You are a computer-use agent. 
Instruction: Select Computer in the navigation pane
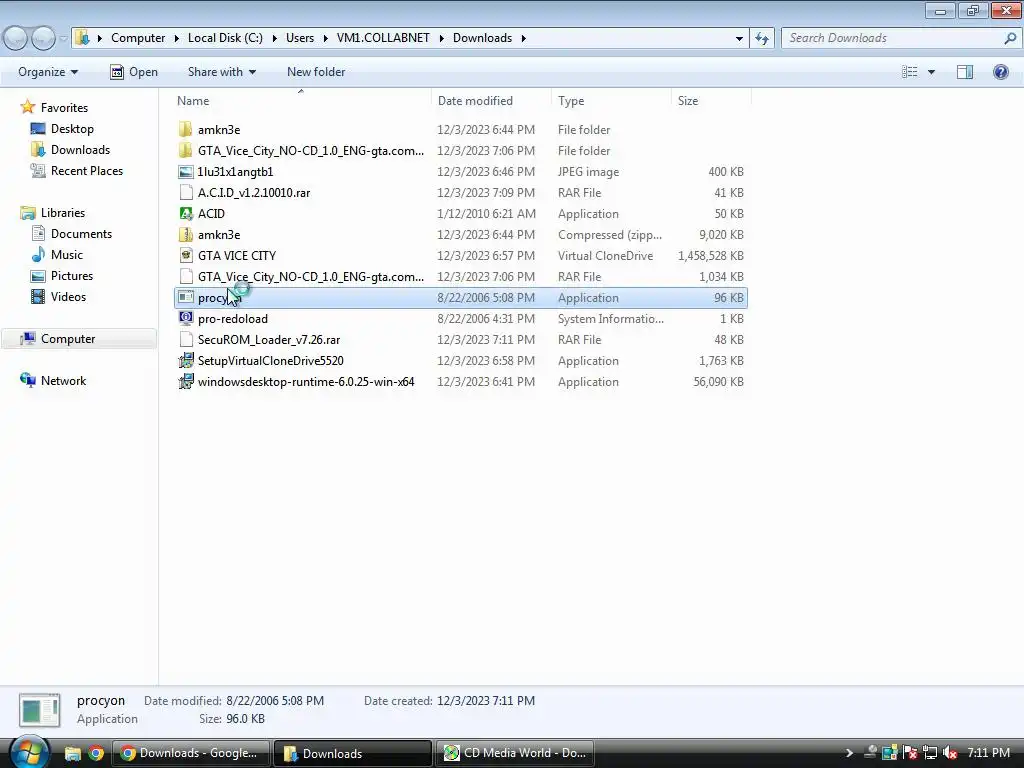pyautogui.click(x=78, y=338)
